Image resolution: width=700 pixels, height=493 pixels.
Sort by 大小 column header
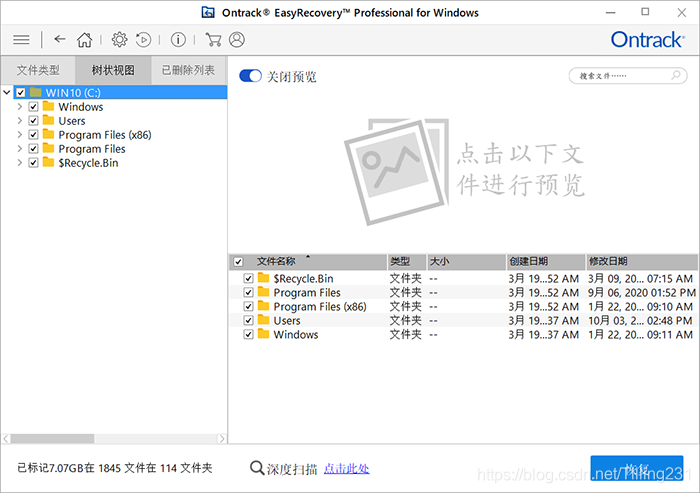tap(467, 262)
